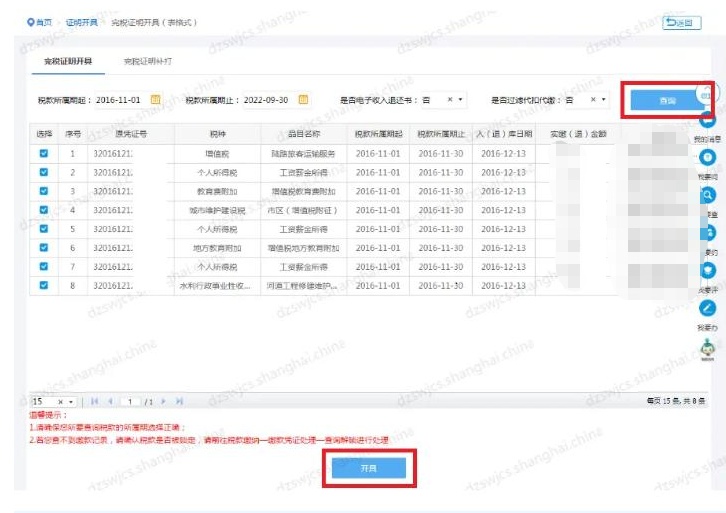726x513 pixels.
Task: Expand the 是否电子收入退还书 dropdown
Action: 460,100
